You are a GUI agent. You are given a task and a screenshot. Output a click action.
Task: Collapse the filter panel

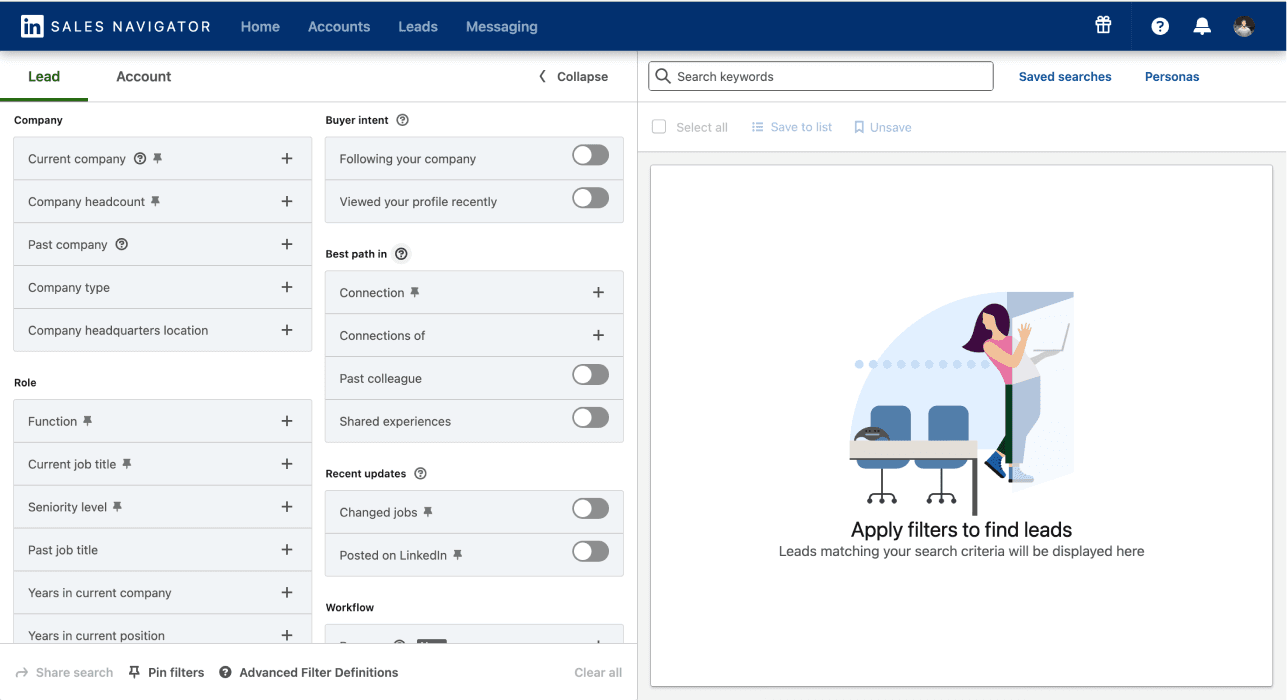[x=571, y=76]
